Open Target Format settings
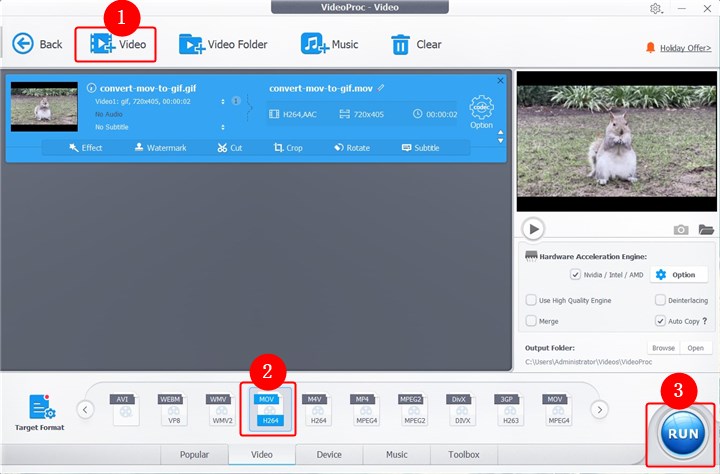Image resolution: width=720 pixels, height=474 pixels. 39,412
